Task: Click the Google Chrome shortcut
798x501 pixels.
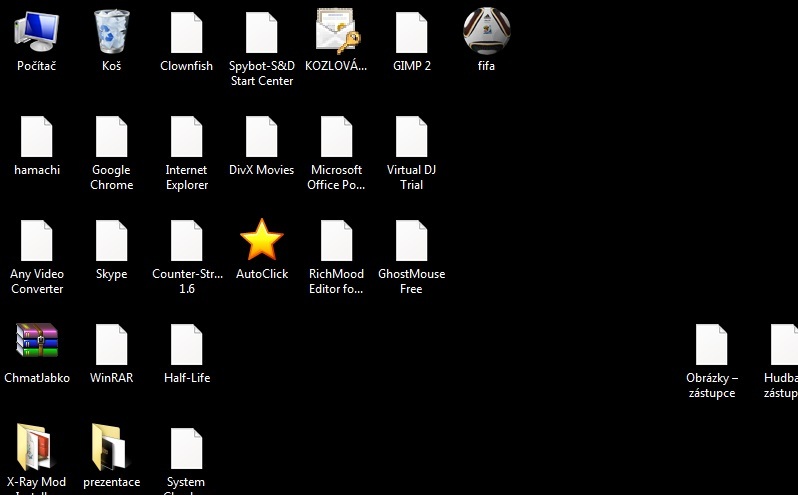Action: [111, 137]
